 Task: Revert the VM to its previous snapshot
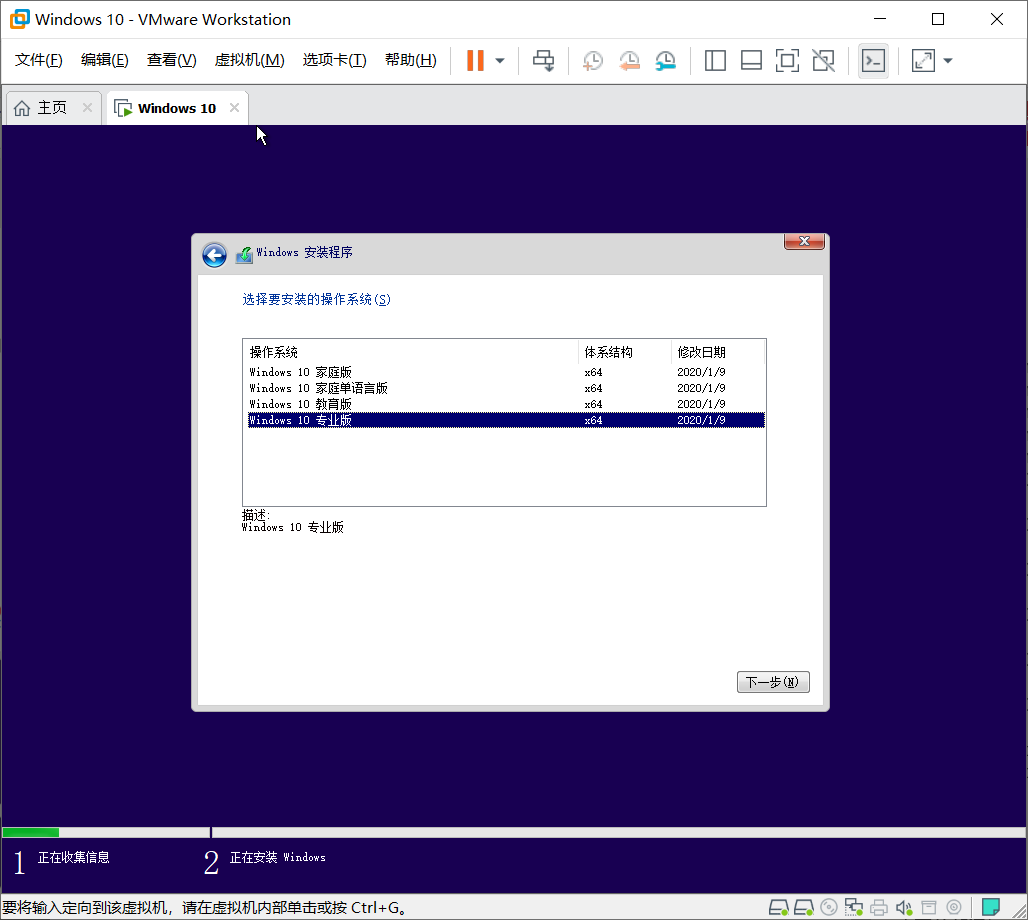pyautogui.click(x=629, y=61)
